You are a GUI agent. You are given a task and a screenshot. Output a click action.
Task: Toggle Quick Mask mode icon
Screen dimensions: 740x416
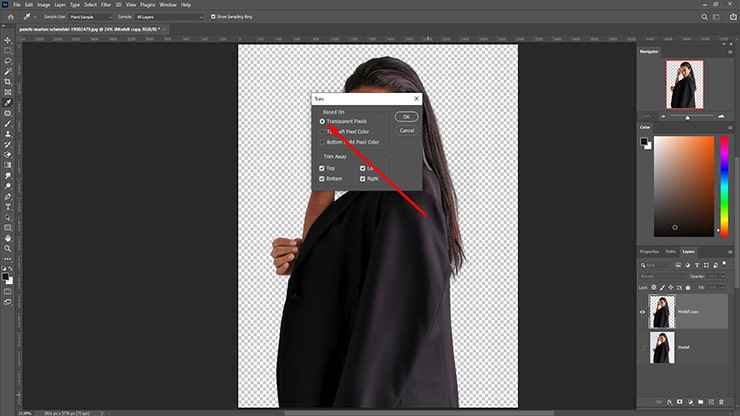point(8,291)
